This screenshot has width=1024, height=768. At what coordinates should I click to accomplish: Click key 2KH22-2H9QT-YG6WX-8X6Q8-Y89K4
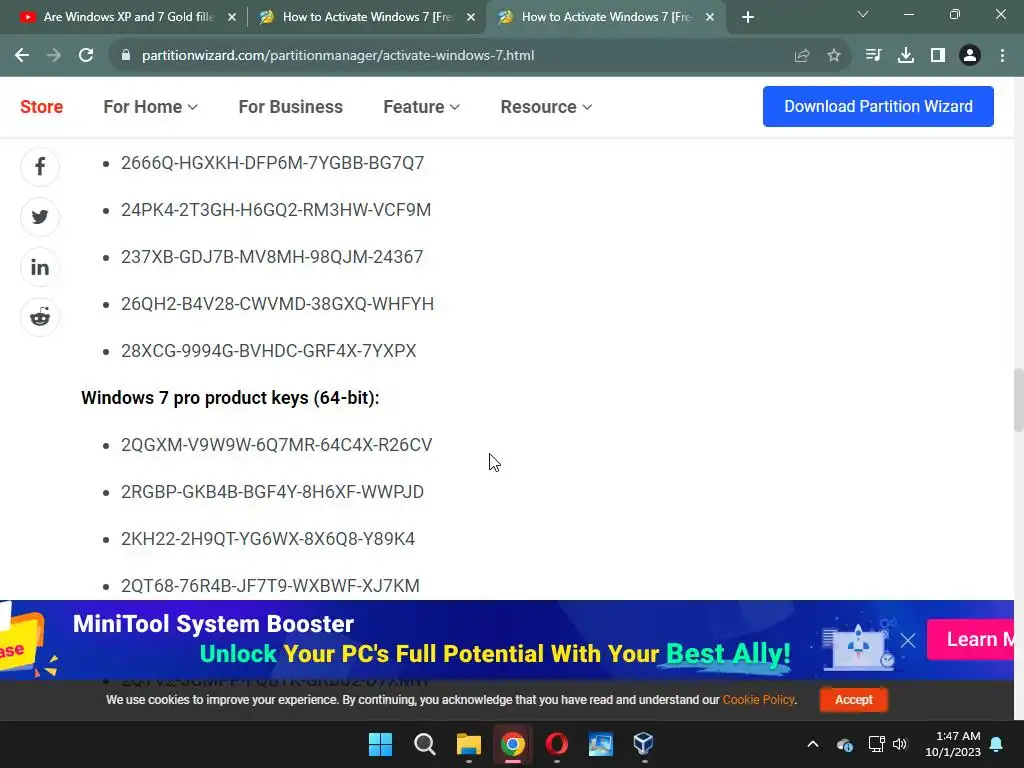268,539
